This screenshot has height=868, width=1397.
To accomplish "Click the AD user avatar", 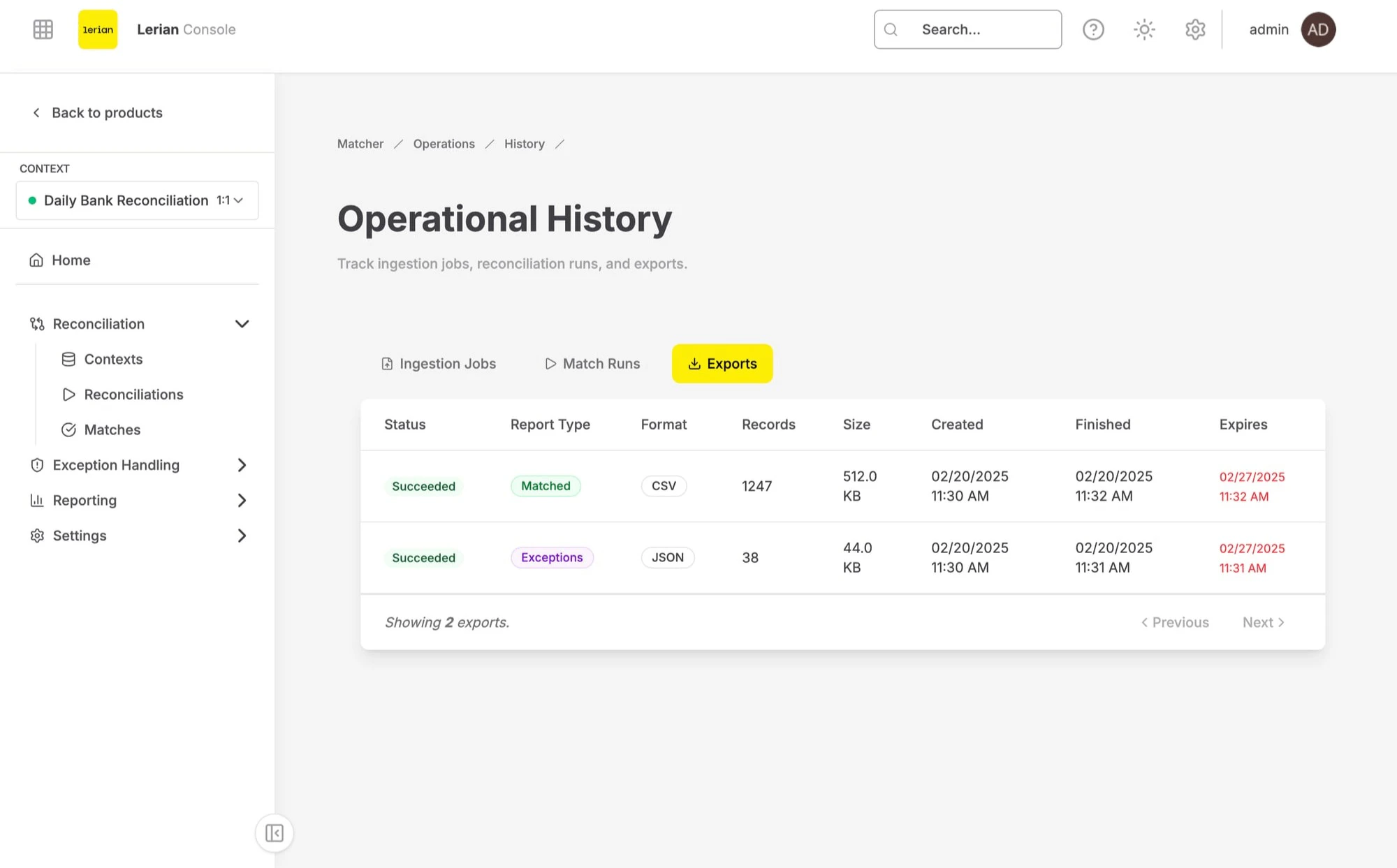I will 1318,29.
